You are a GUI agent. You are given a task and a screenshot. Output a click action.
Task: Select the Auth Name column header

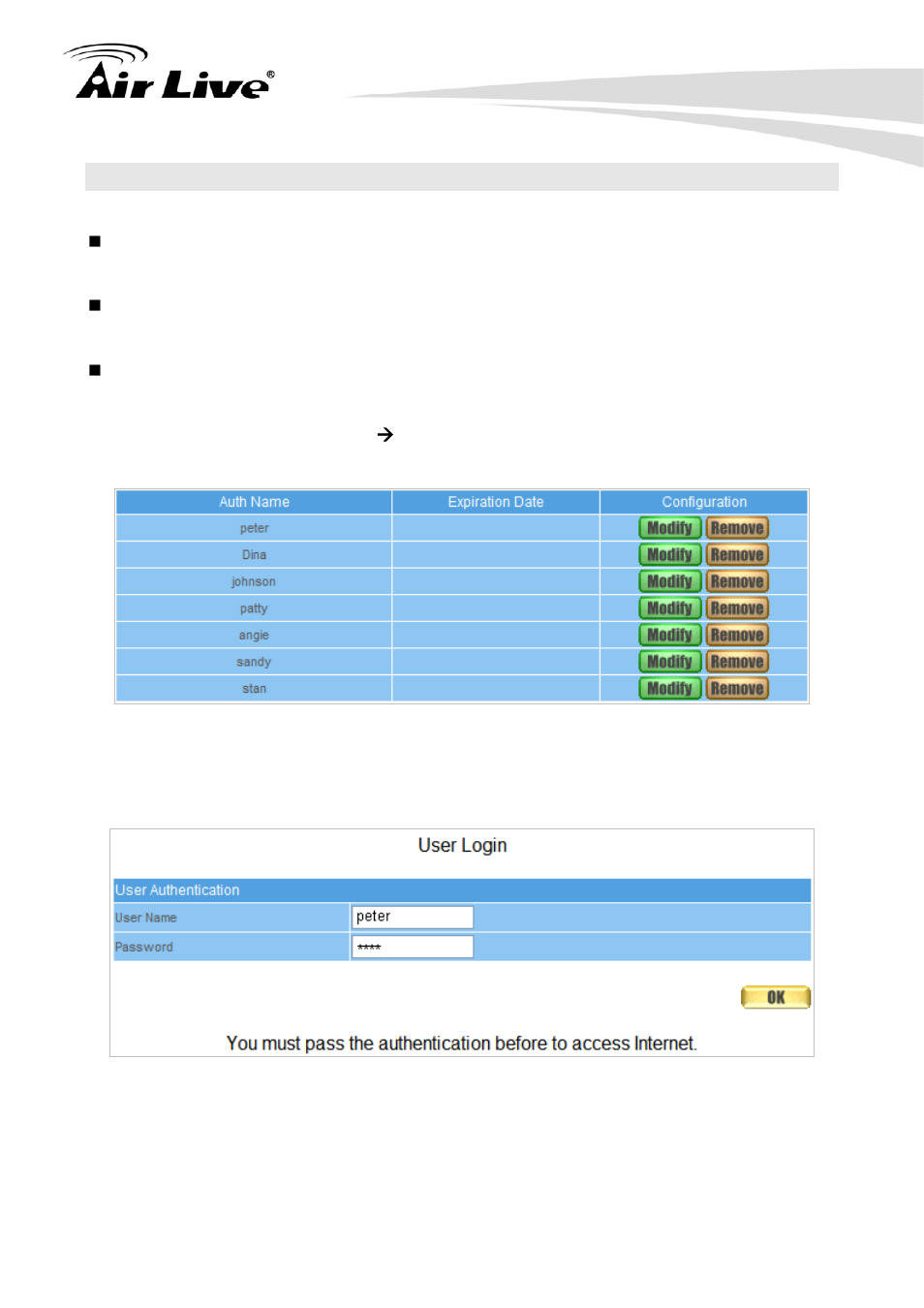(254, 502)
